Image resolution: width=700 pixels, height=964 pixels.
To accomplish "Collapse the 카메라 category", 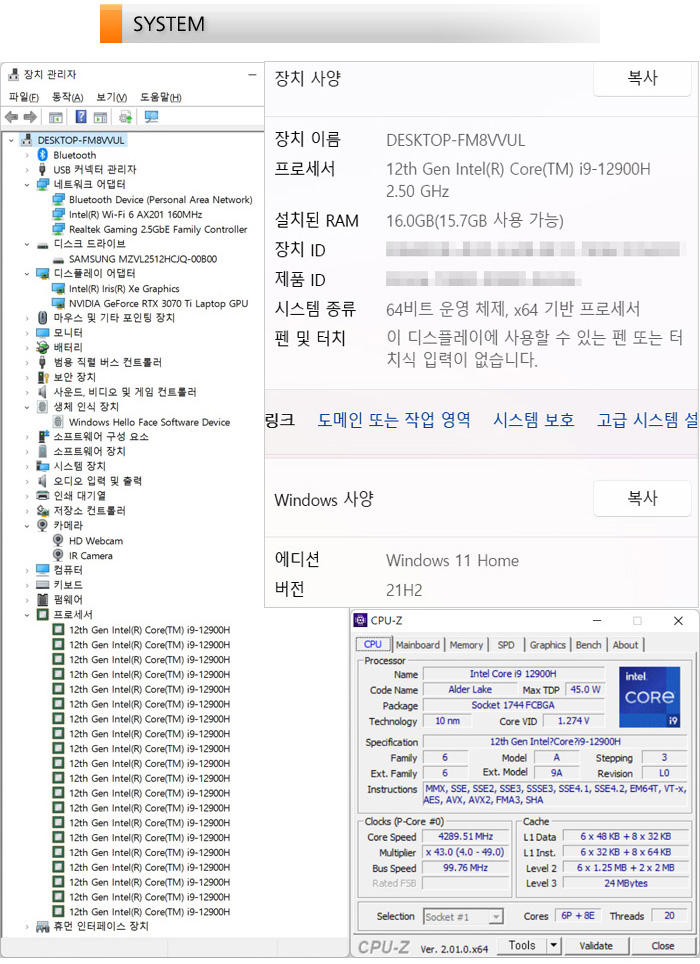I will [x=26, y=526].
